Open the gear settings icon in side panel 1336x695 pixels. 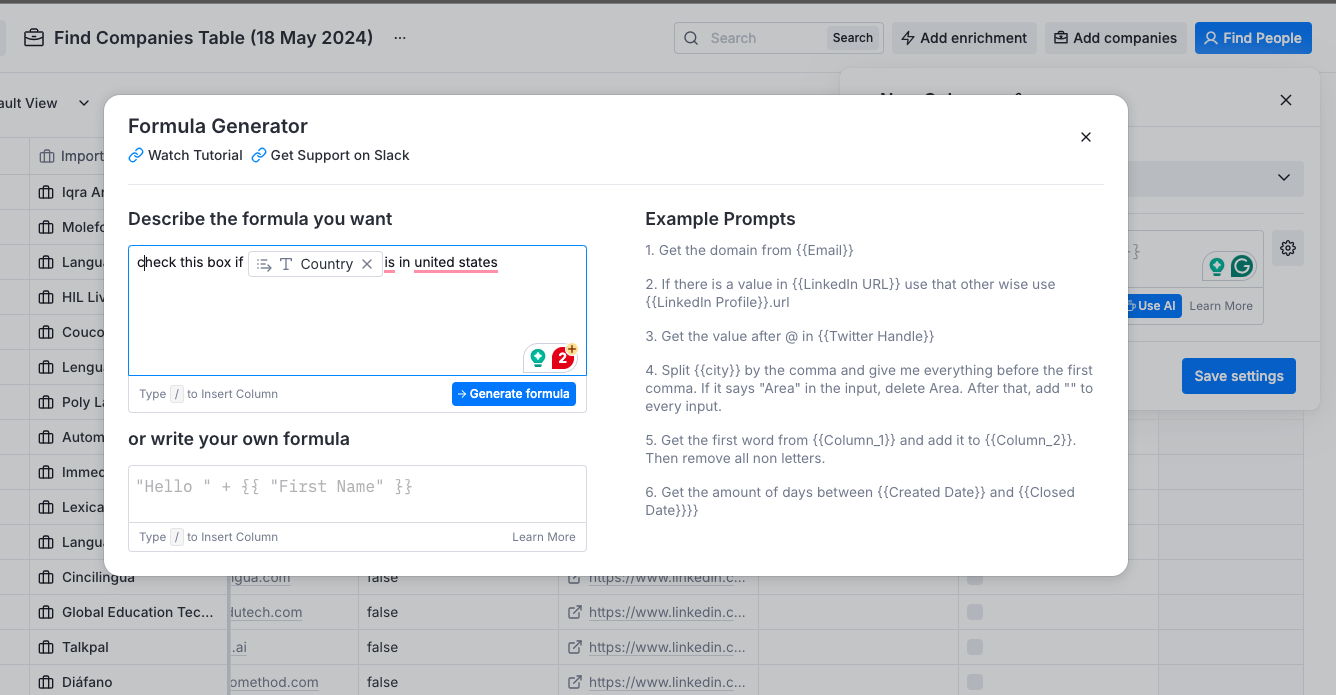pos(1288,248)
